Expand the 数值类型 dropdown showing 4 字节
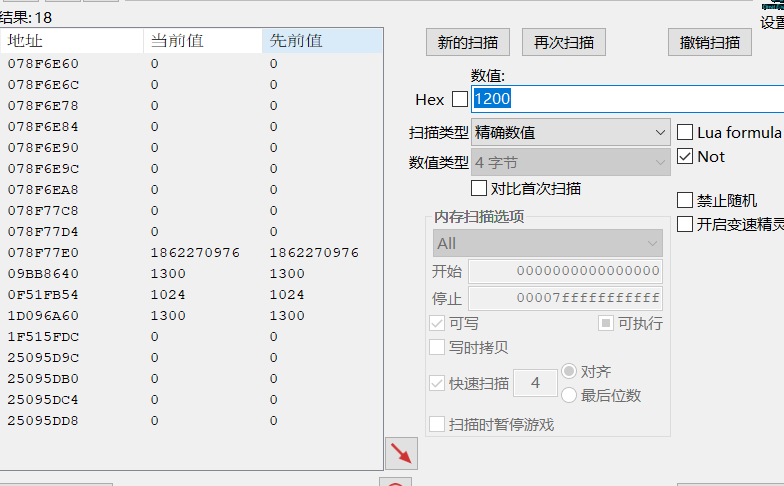The width and height of the screenshot is (784, 486). coord(570,162)
